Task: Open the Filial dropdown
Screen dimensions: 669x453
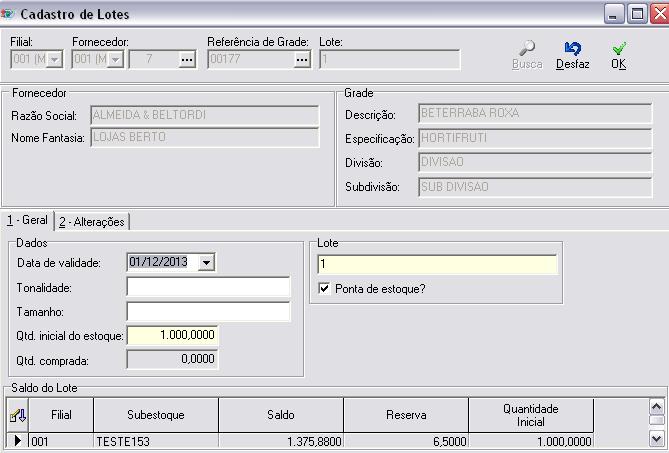Action: click(55, 59)
